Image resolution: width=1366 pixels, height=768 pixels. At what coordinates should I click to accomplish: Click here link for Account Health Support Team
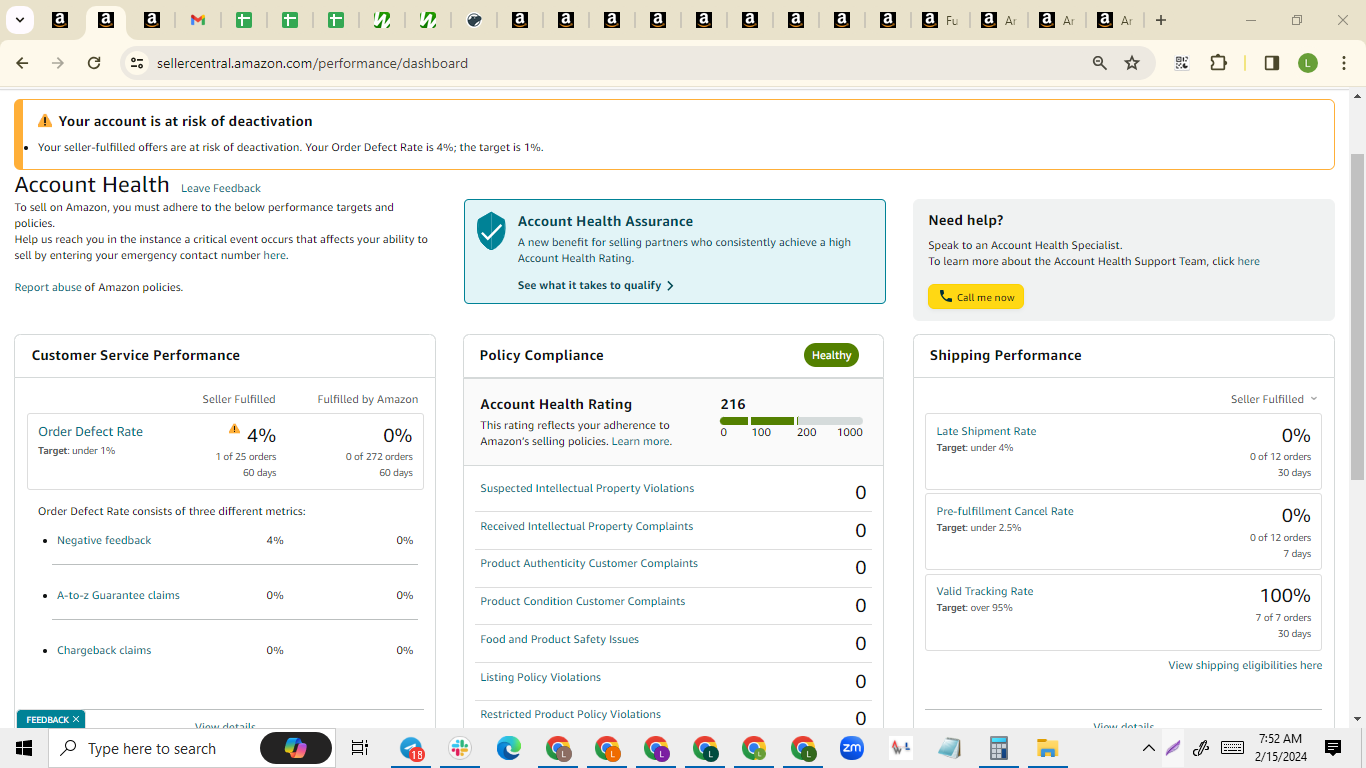tap(1248, 261)
